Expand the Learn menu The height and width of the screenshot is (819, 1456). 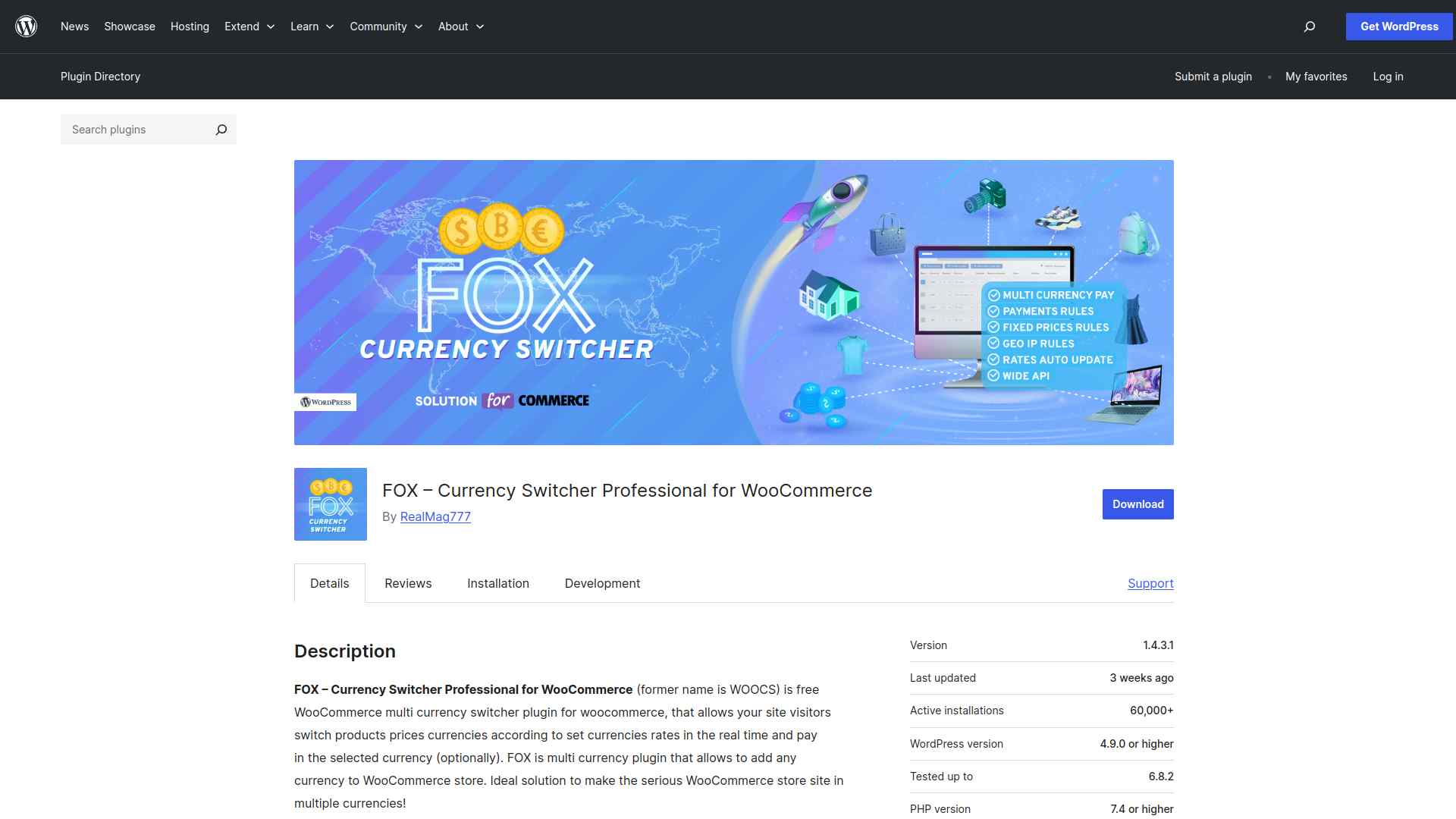pyautogui.click(x=312, y=27)
